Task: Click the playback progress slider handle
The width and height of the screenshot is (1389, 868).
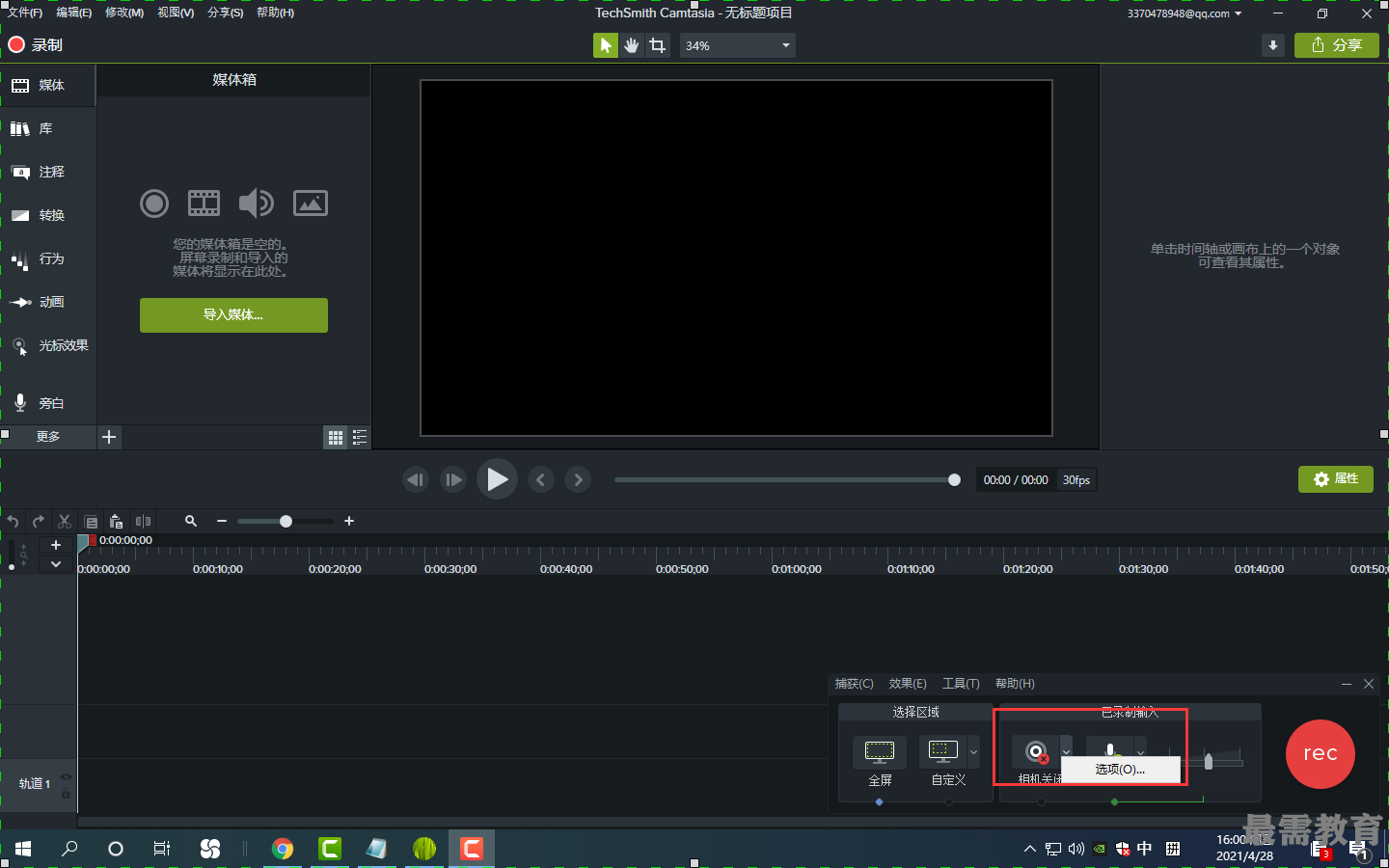Action: click(954, 479)
